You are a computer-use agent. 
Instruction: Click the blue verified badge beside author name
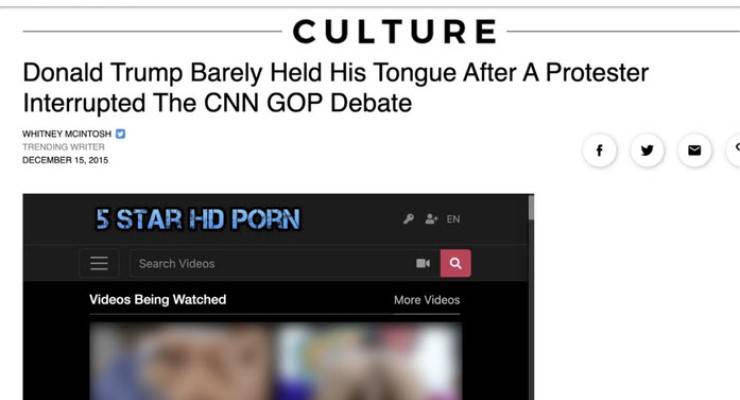[121, 134]
